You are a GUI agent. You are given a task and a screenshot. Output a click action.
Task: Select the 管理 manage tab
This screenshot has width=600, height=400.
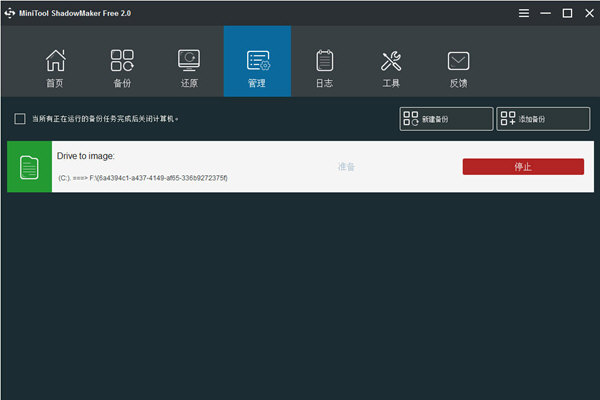click(x=257, y=61)
